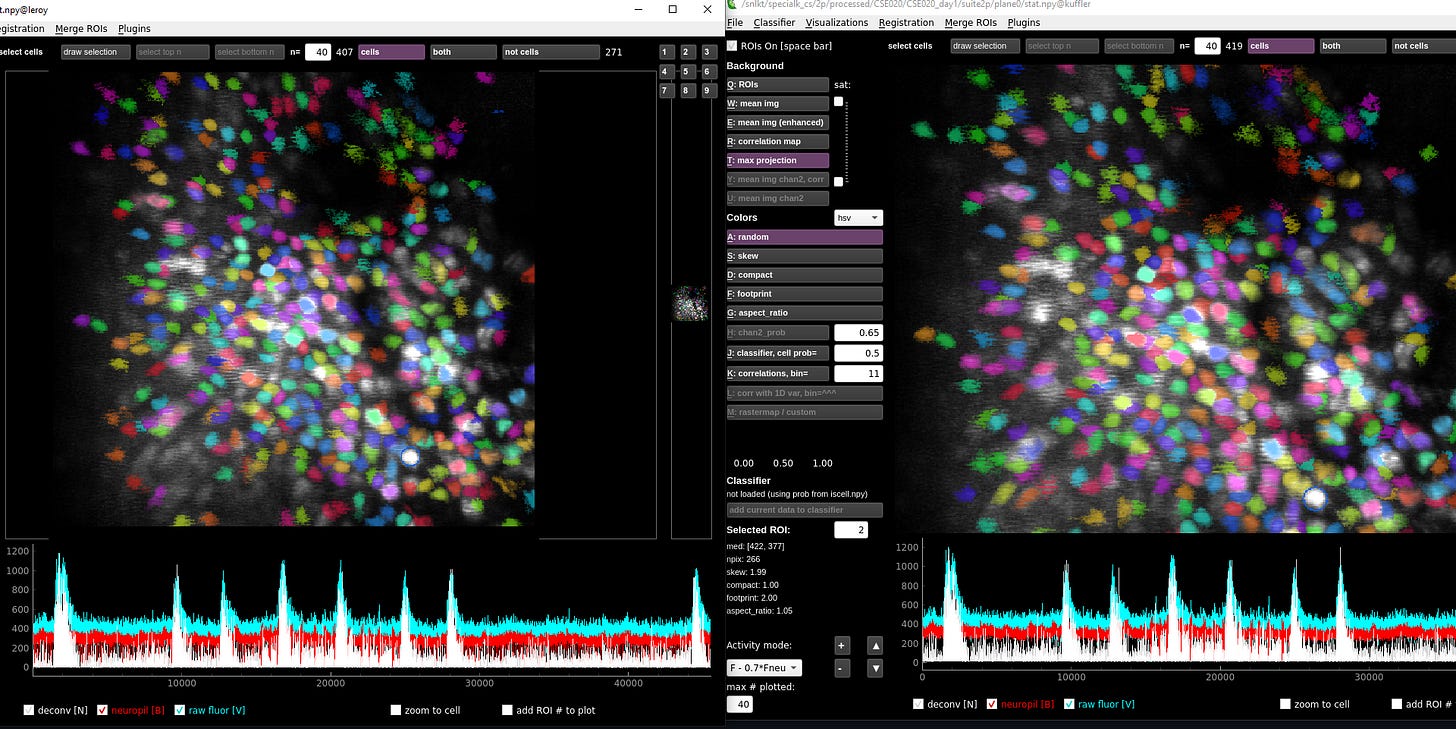The height and width of the screenshot is (729, 1456).
Task: Click the plus activity scale button
Action: (842, 646)
